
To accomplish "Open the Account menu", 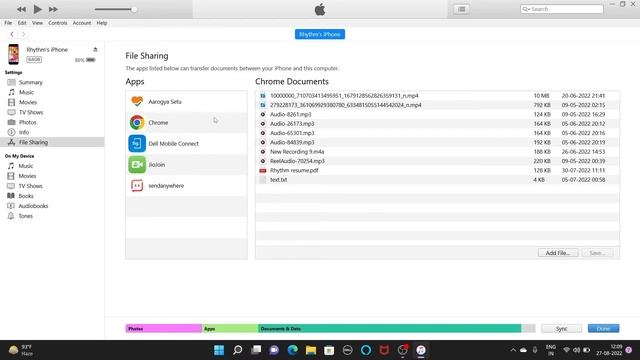I will pos(82,23).
